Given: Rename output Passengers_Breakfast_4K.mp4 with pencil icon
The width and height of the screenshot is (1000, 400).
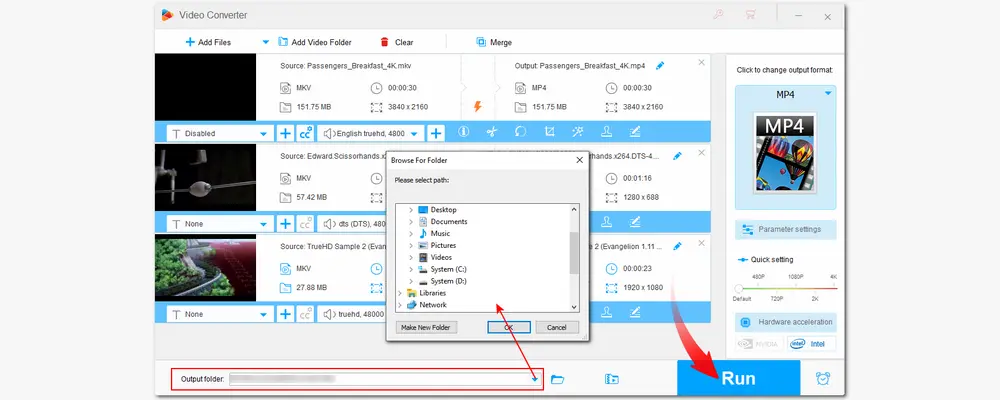Looking at the screenshot, I should pos(661,66).
